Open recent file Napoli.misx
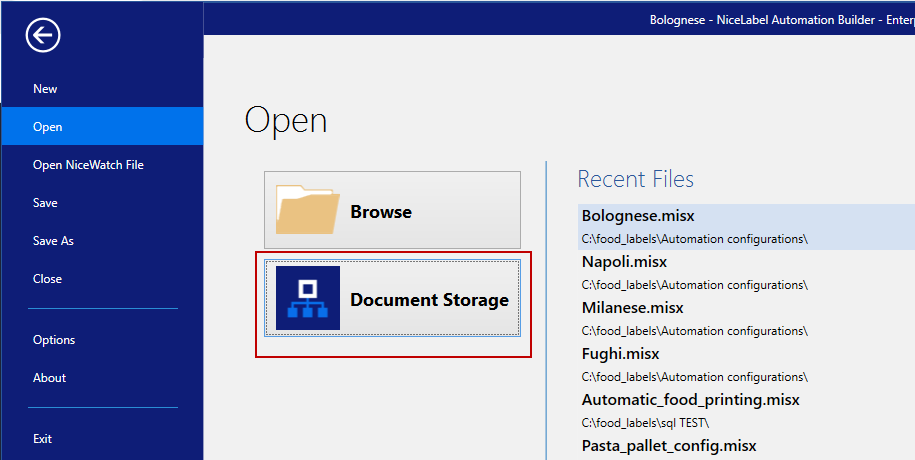 pos(624,262)
